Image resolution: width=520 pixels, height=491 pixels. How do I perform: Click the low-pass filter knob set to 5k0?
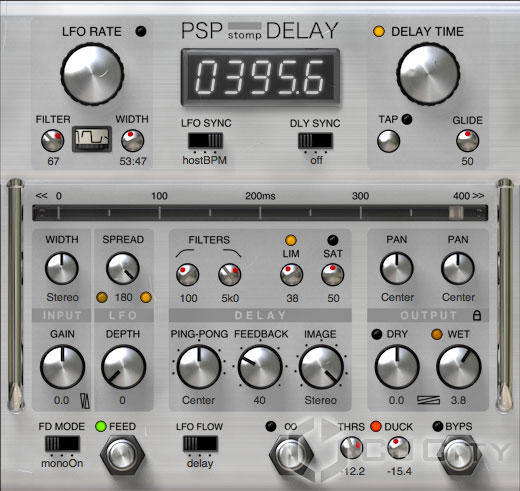[x=230, y=274]
